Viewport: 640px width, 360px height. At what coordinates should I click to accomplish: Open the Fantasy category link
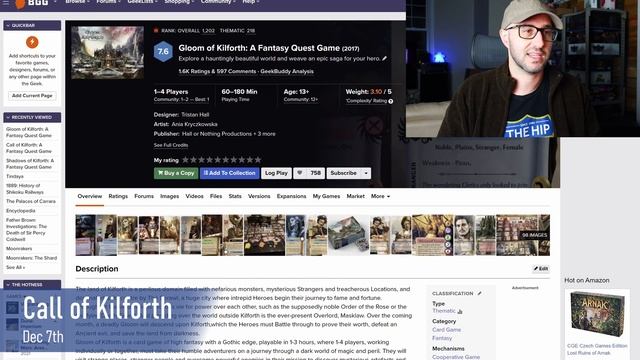pyautogui.click(x=442, y=338)
